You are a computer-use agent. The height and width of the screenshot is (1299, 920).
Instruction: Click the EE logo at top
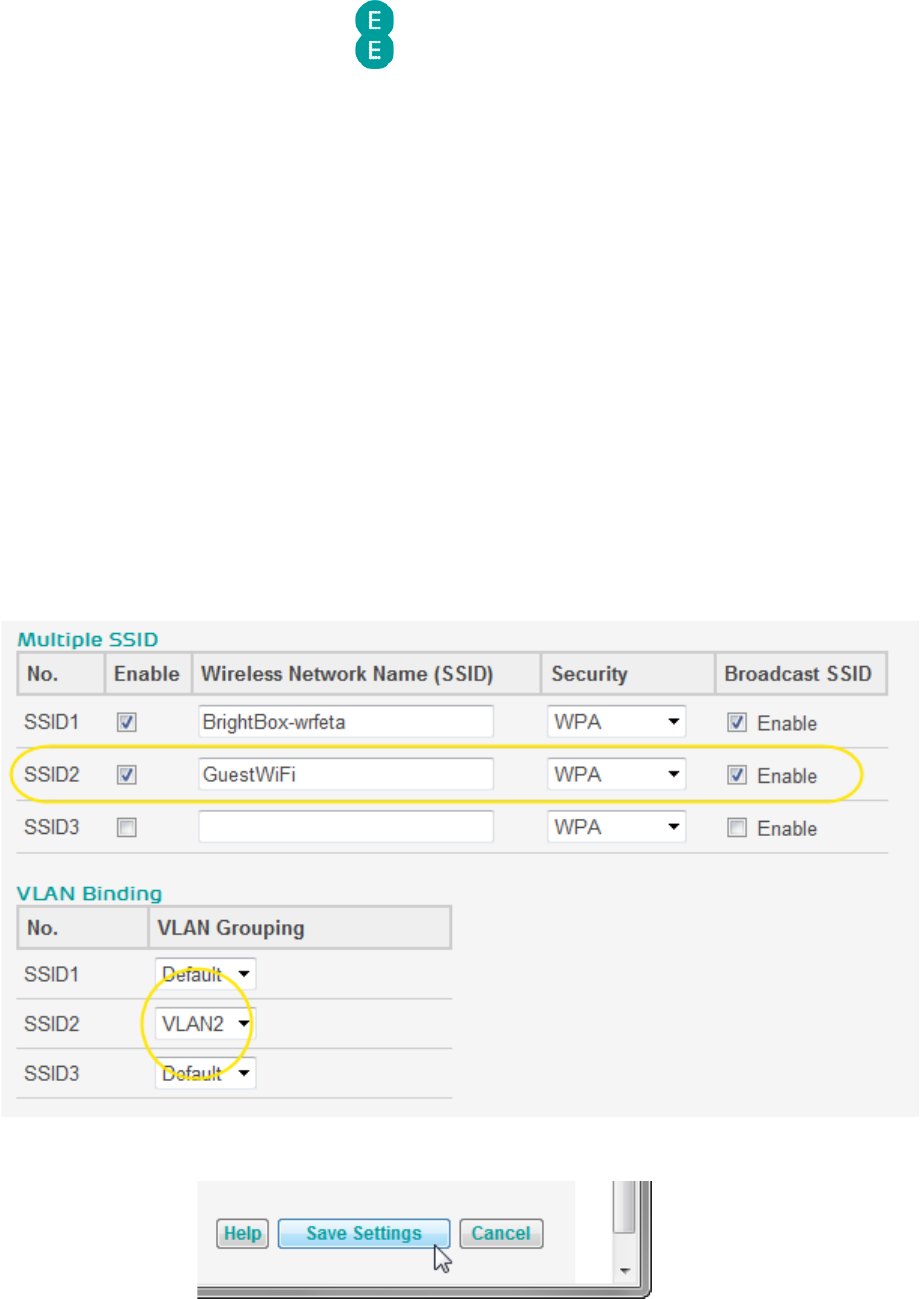376,35
